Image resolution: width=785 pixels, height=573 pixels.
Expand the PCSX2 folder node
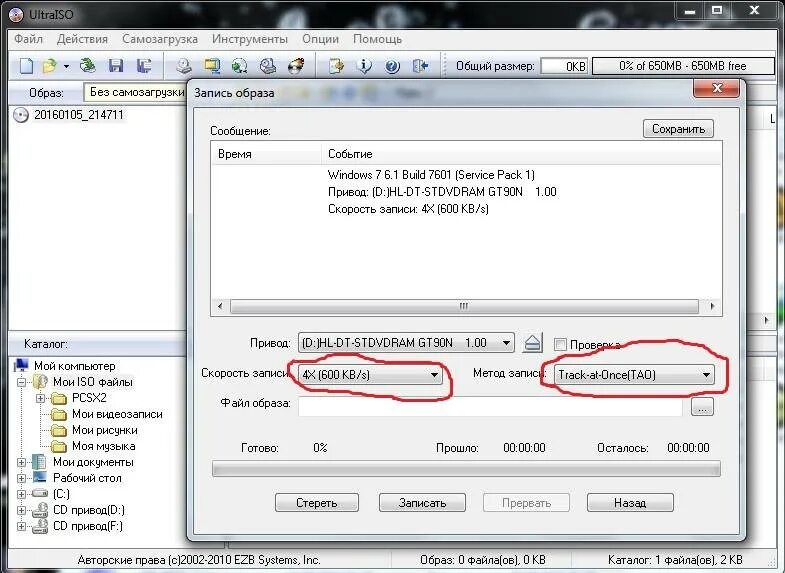point(40,398)
